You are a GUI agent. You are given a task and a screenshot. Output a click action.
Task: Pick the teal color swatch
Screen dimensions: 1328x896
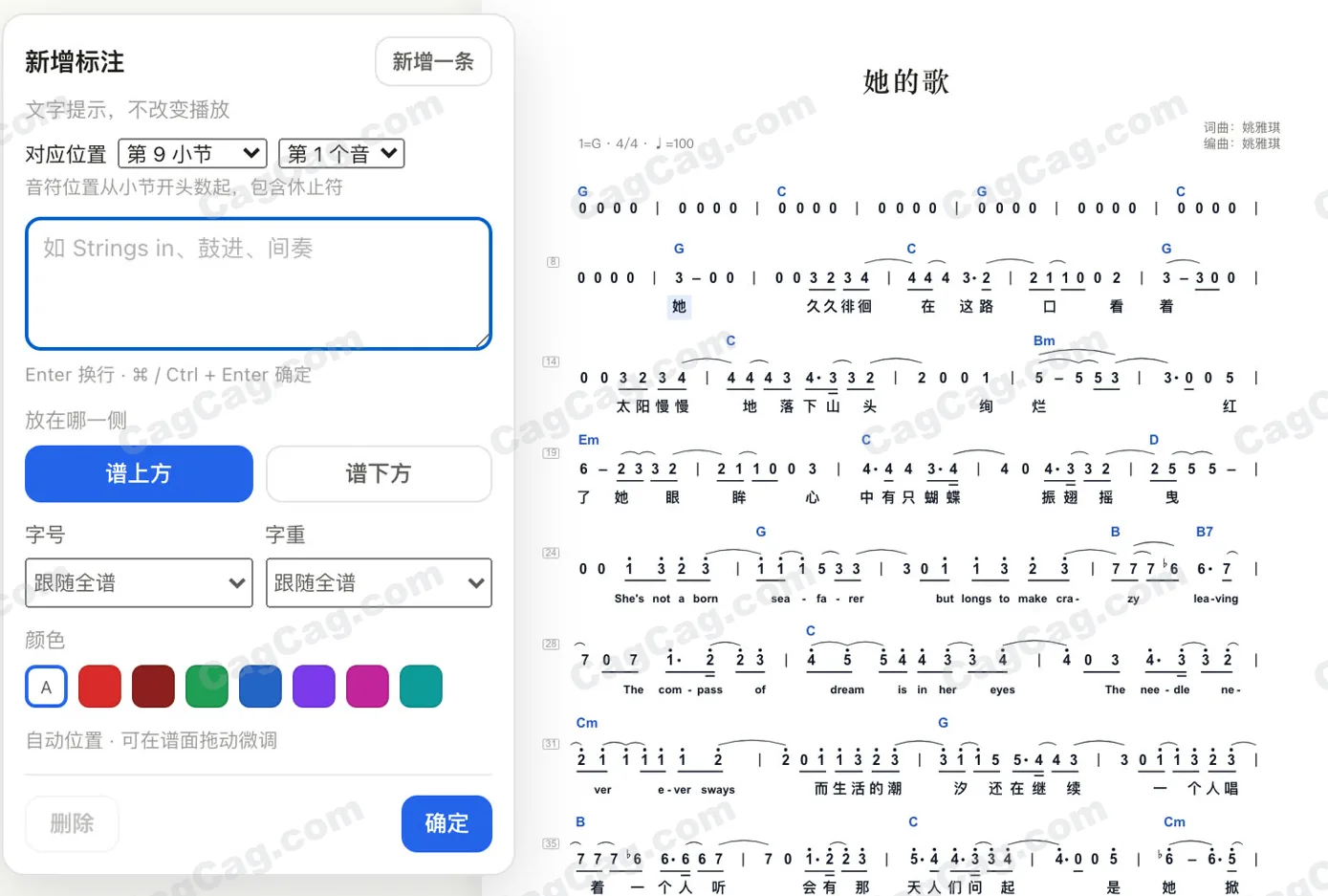pos(421,687)
